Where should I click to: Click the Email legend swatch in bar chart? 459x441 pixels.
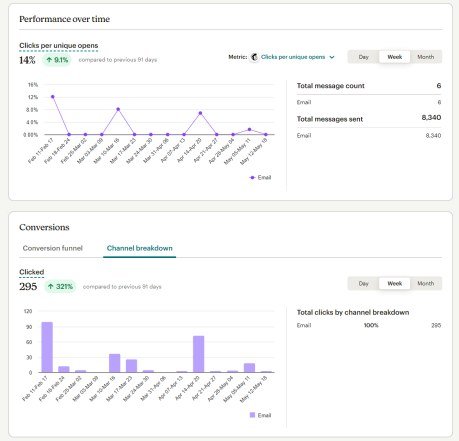(x=252, y=415)
